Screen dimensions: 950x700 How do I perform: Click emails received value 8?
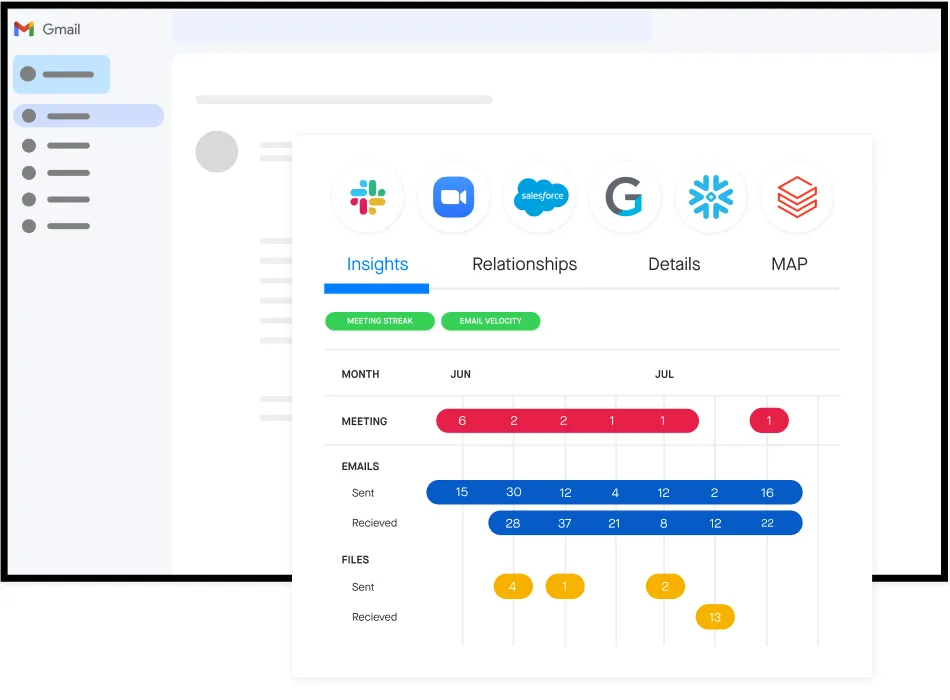[663, 523]
